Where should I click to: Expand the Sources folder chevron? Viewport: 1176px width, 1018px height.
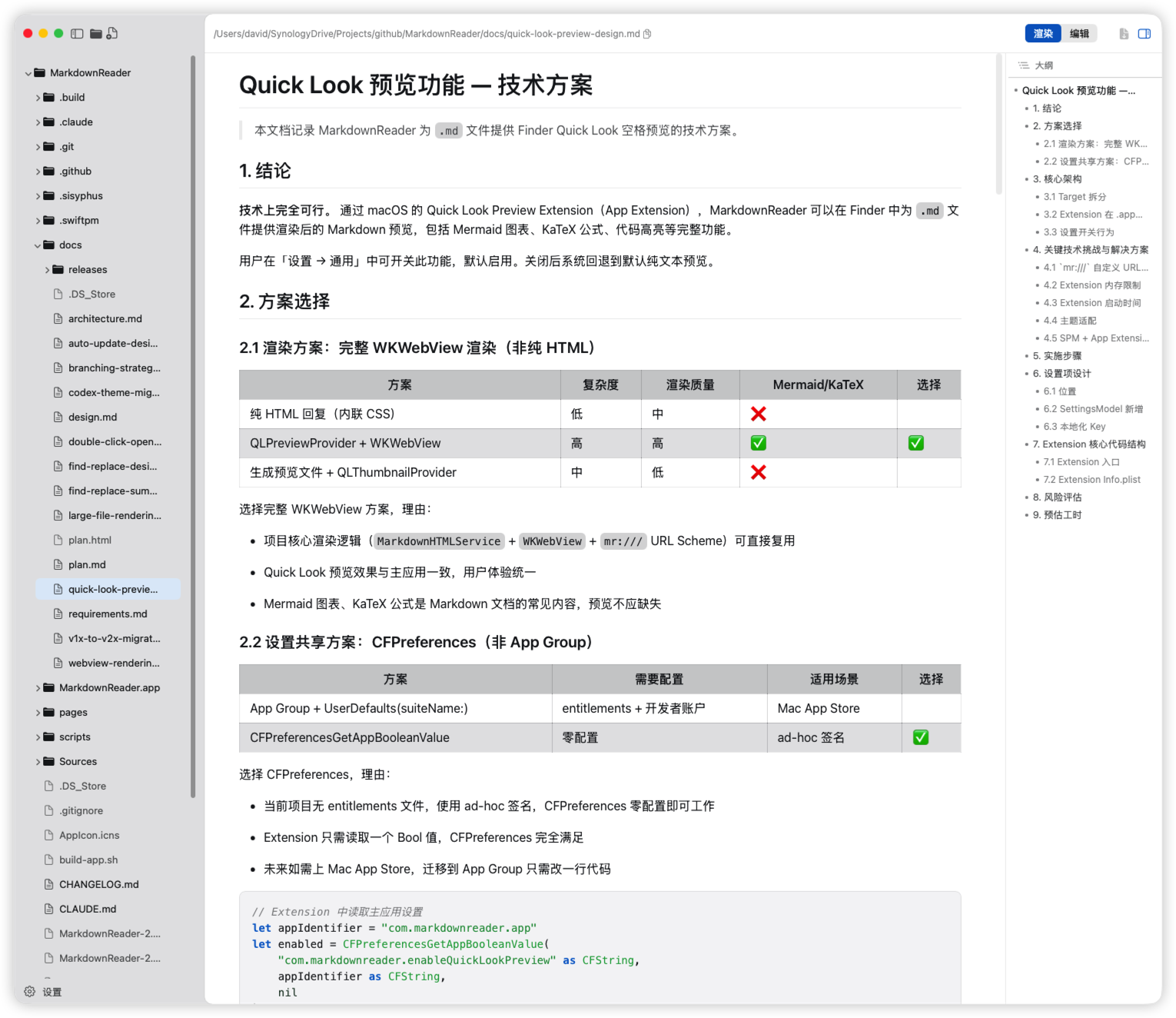point(38,762)
